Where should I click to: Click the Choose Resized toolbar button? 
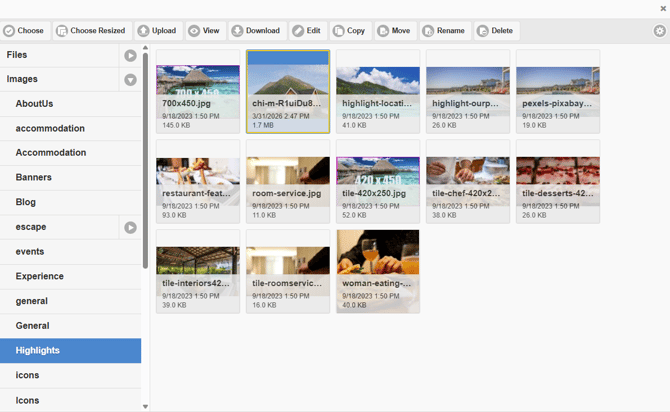[x=91, y=31]
